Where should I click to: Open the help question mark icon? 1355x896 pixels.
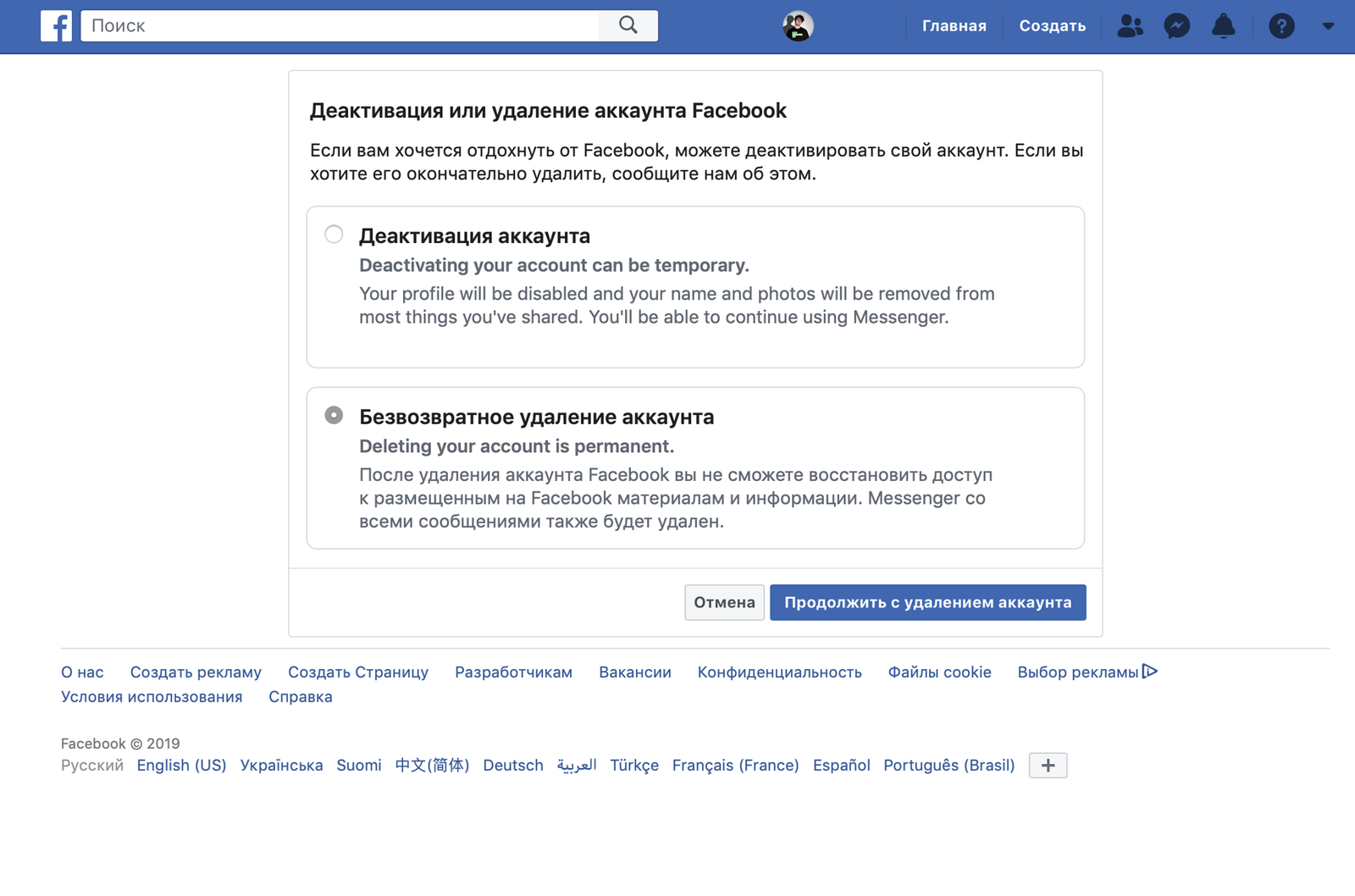coord(1281,26)
